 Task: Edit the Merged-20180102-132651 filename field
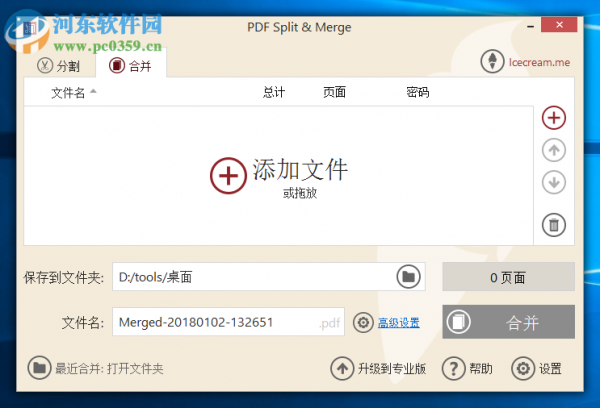pos(228,322)
